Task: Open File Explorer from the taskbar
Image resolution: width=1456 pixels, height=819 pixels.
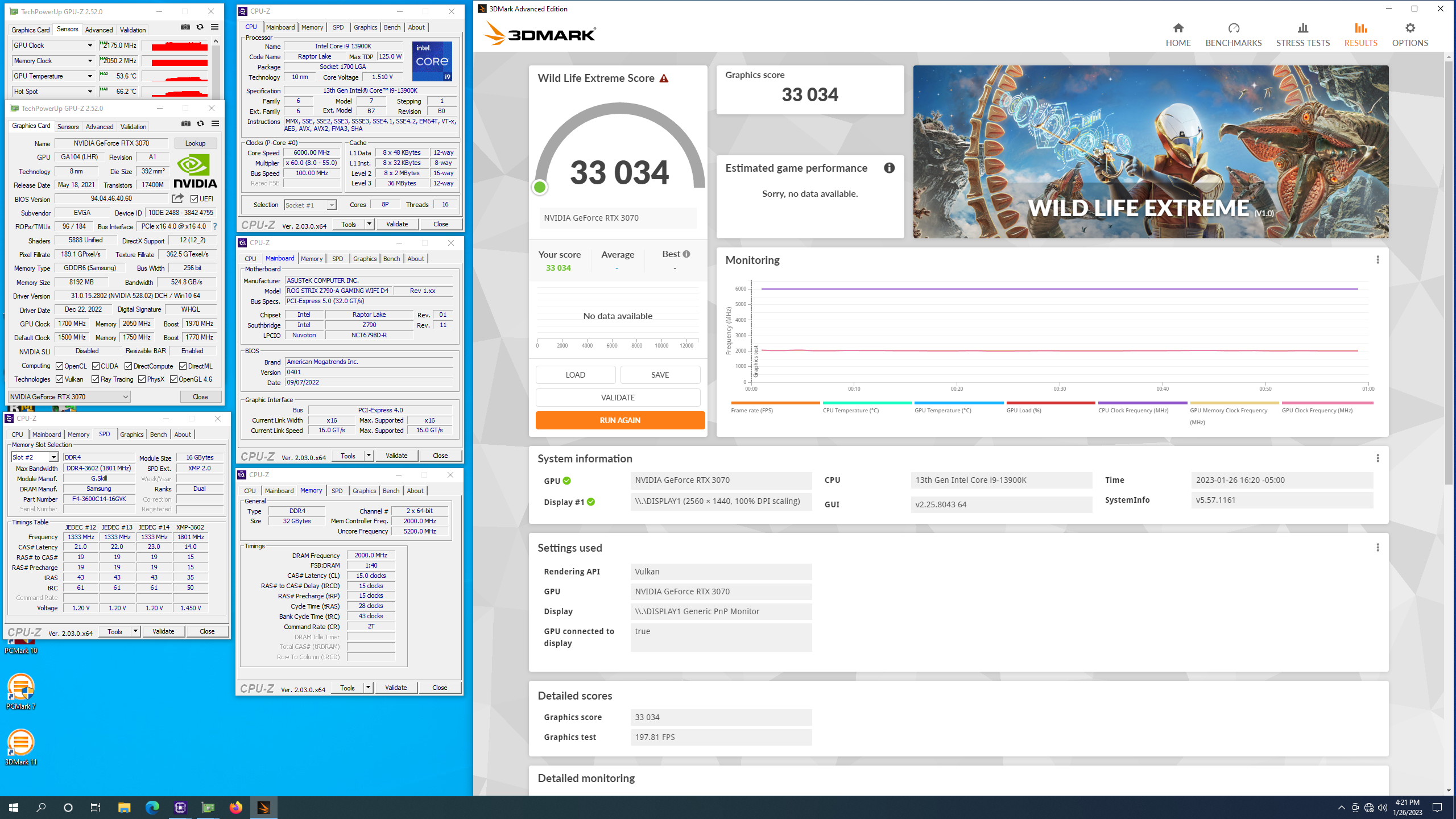Action: coord(124,807)
